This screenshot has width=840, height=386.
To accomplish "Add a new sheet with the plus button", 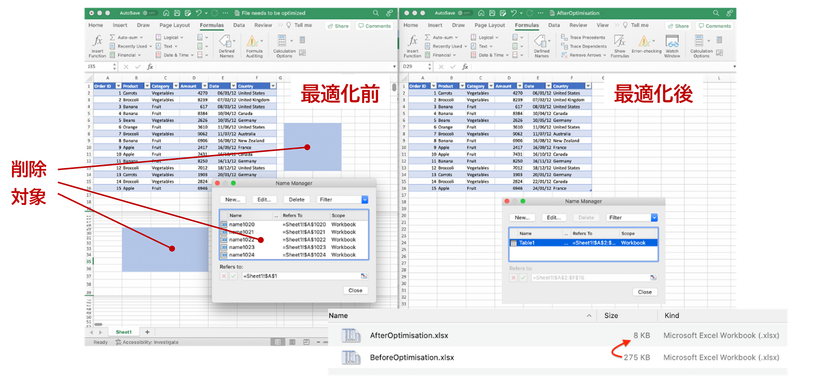I will click(x=147, y=332).
